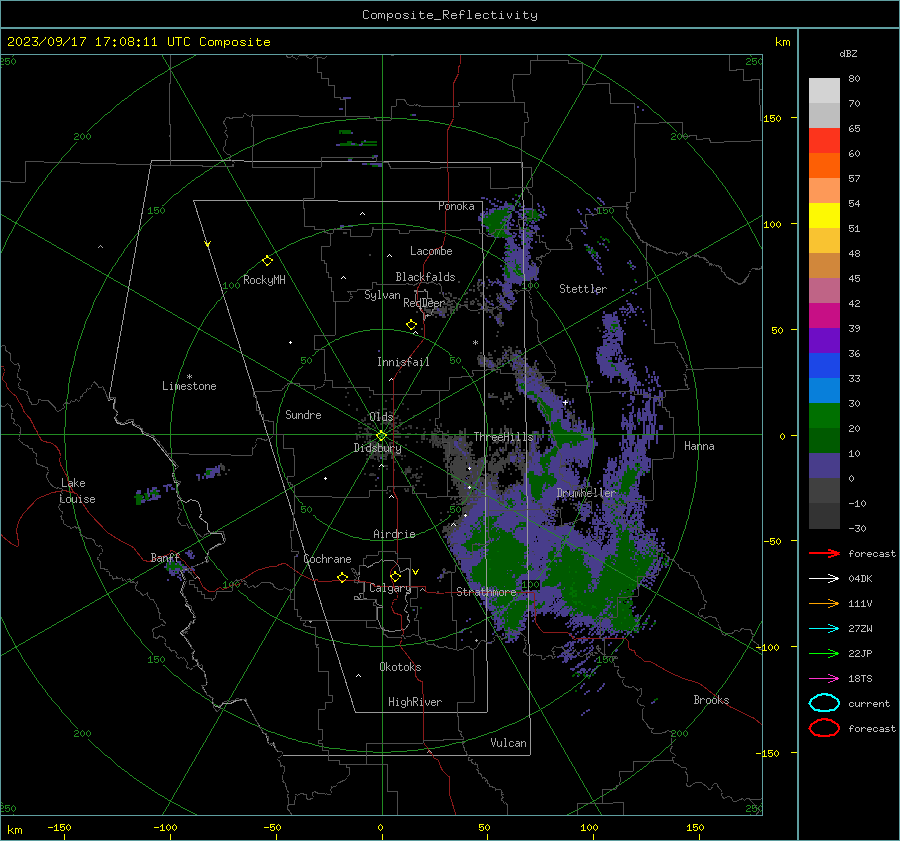Click the Drumheller city label
This screenshot has height=841, width=900.
(585, 493)
